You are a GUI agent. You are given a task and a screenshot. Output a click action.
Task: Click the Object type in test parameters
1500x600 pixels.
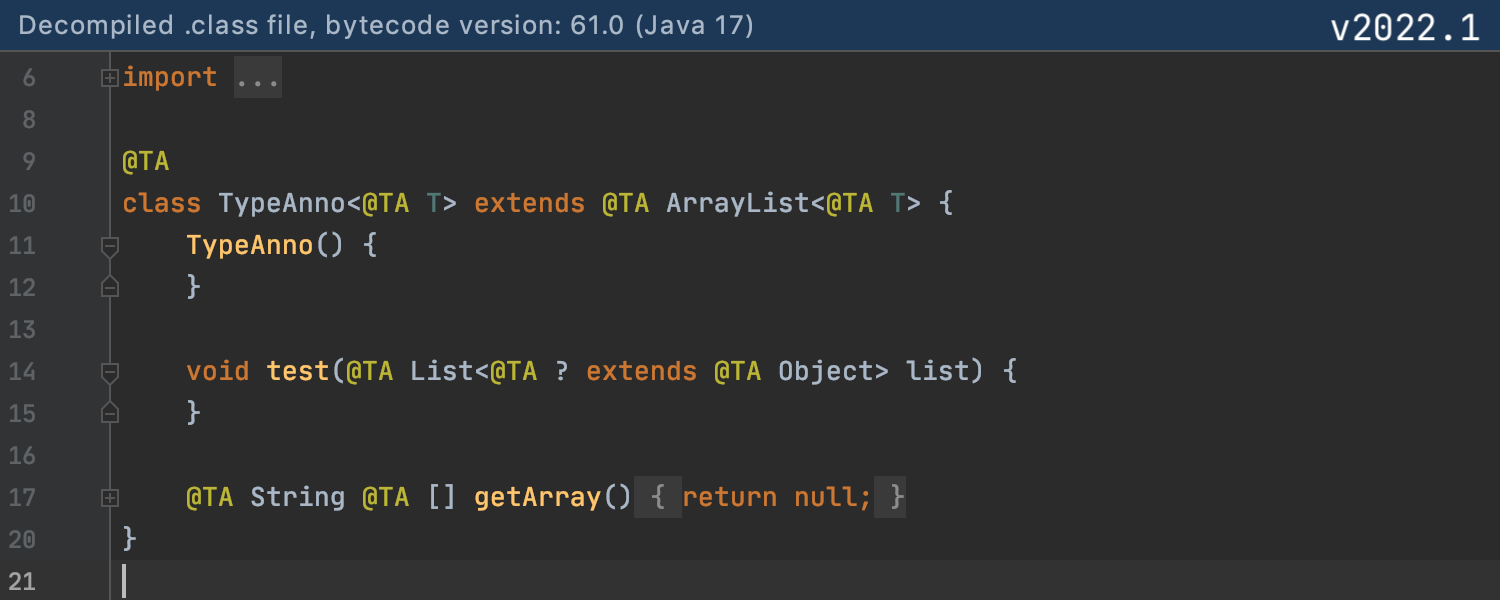point(826,372)
